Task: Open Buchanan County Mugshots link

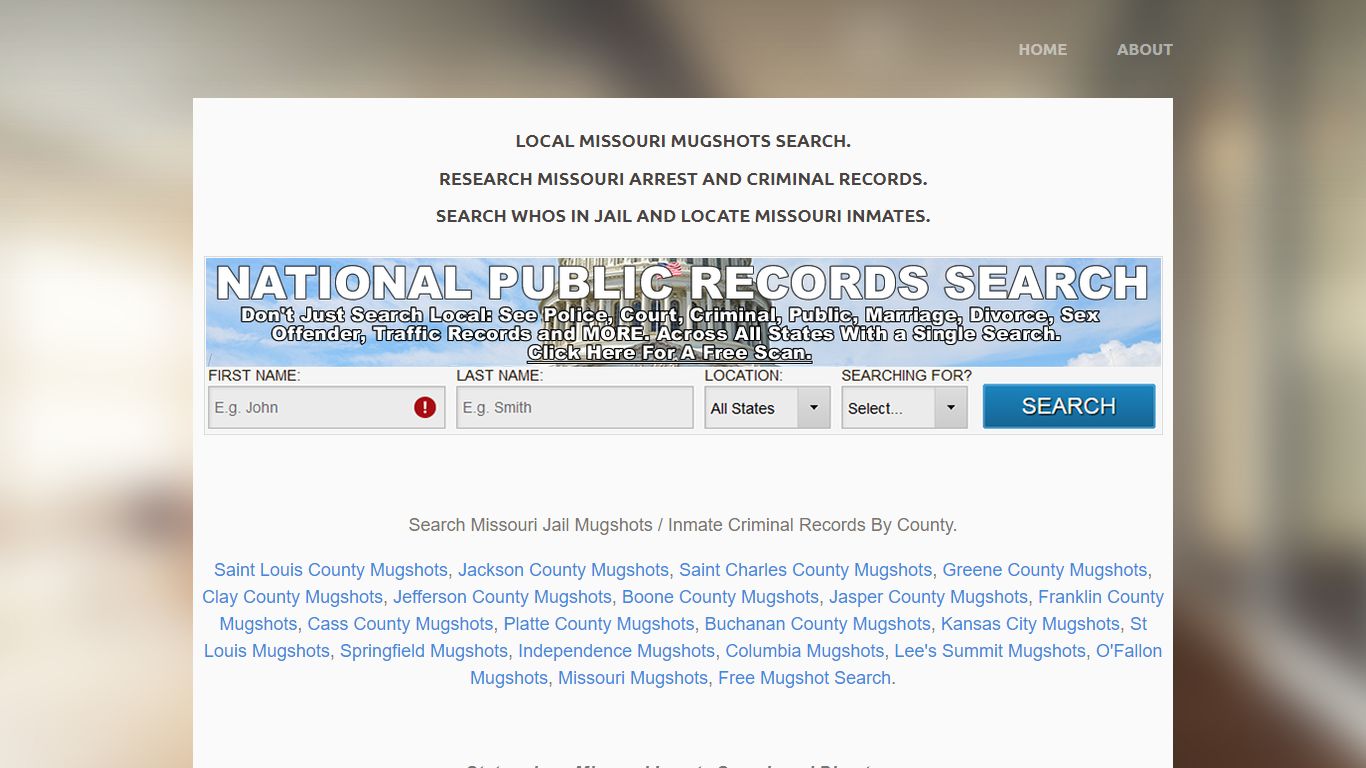Action: pos(817,624)
